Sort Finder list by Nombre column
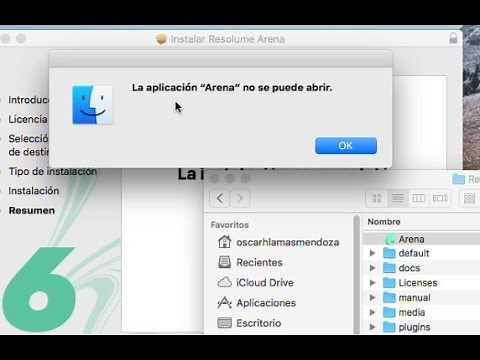 pos(384,222)
